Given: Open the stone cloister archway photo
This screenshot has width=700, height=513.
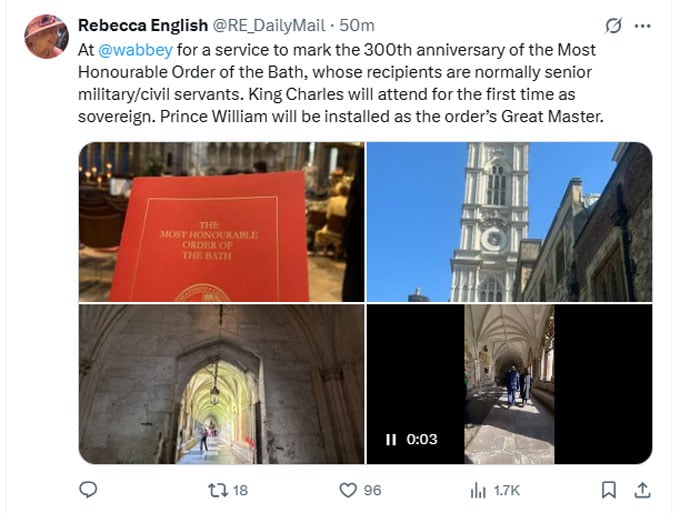Looking at the screenshot, I should (221, 384).
